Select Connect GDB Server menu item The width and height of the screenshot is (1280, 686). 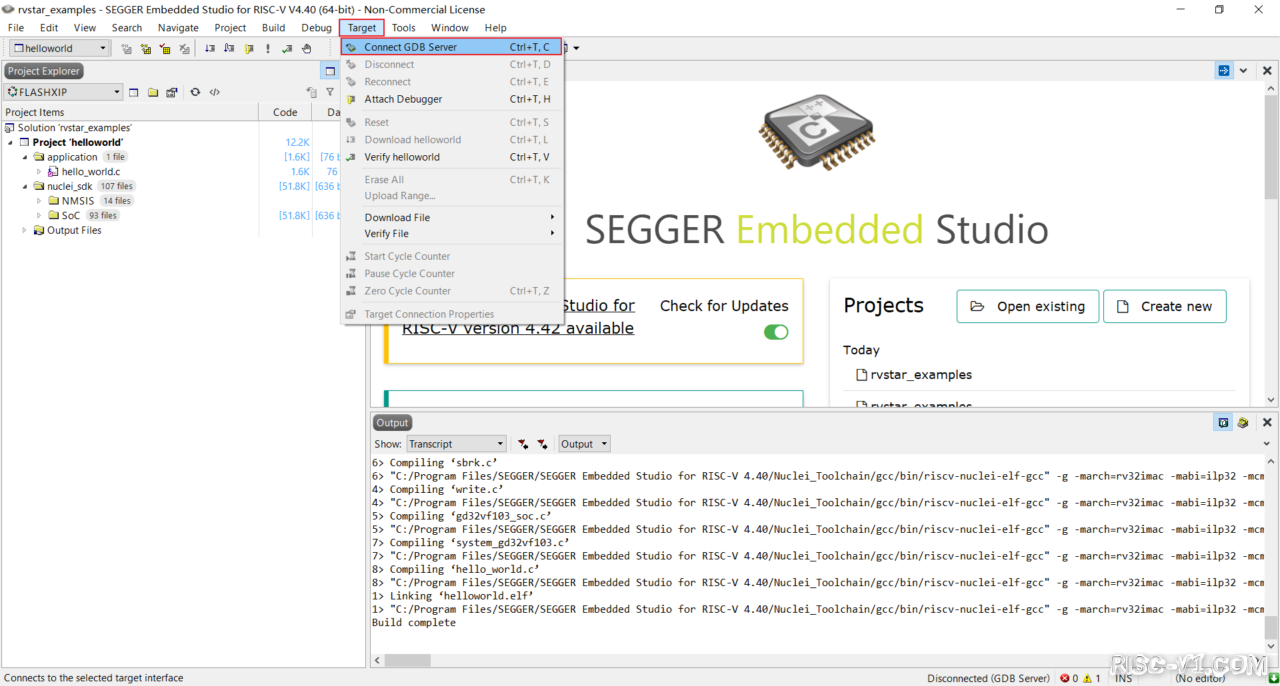tap(410, 47)
